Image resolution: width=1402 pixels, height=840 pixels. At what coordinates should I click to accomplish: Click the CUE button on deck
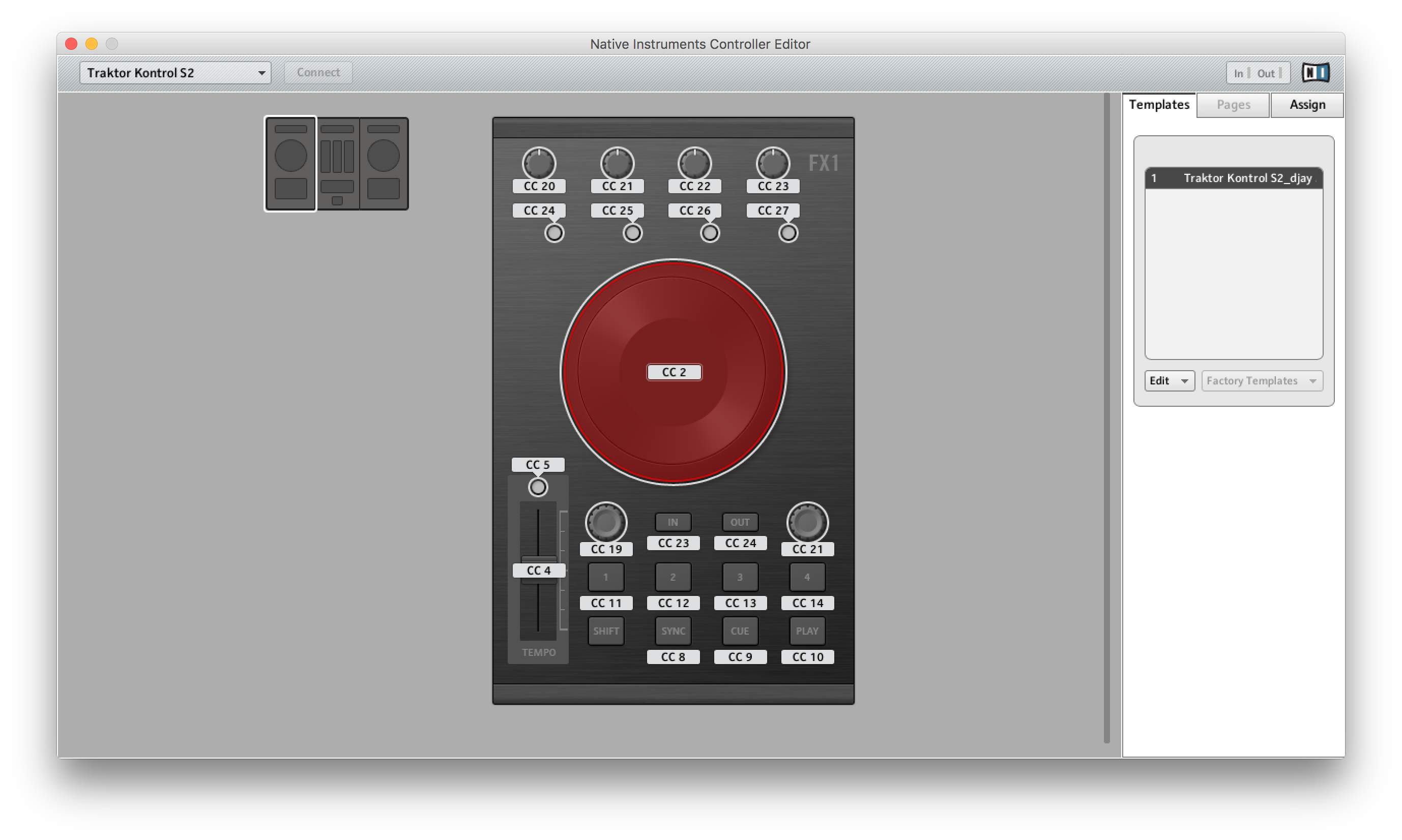(740, 631)
